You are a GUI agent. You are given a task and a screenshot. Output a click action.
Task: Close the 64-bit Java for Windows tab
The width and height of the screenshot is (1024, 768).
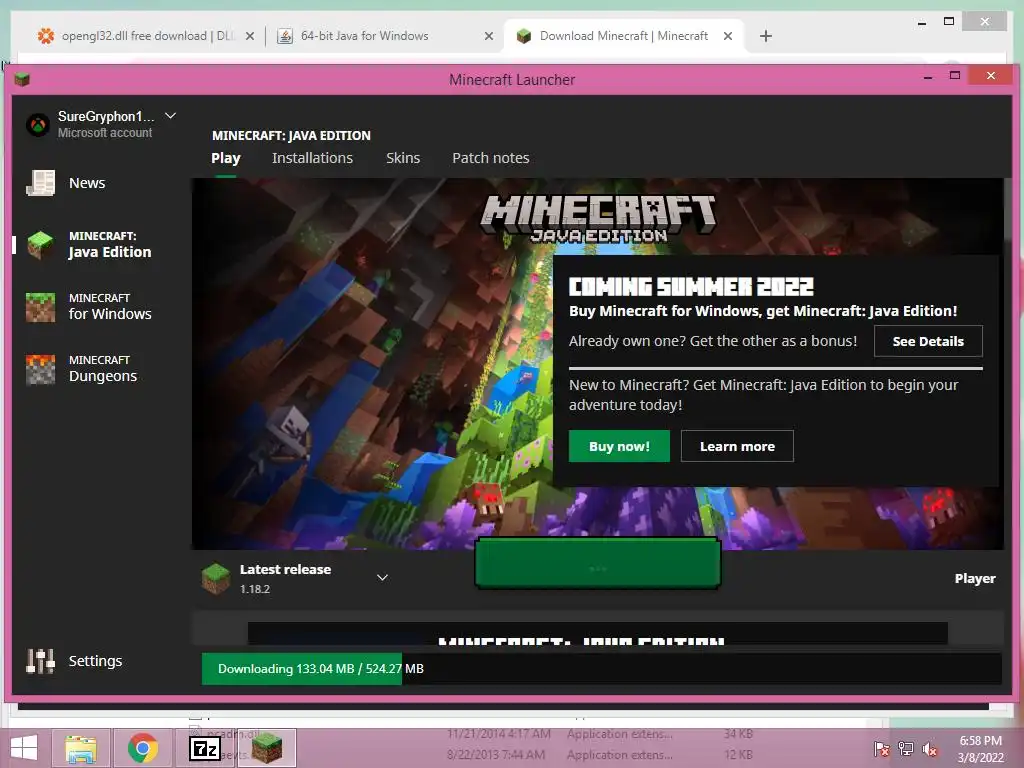coord(488,37)
